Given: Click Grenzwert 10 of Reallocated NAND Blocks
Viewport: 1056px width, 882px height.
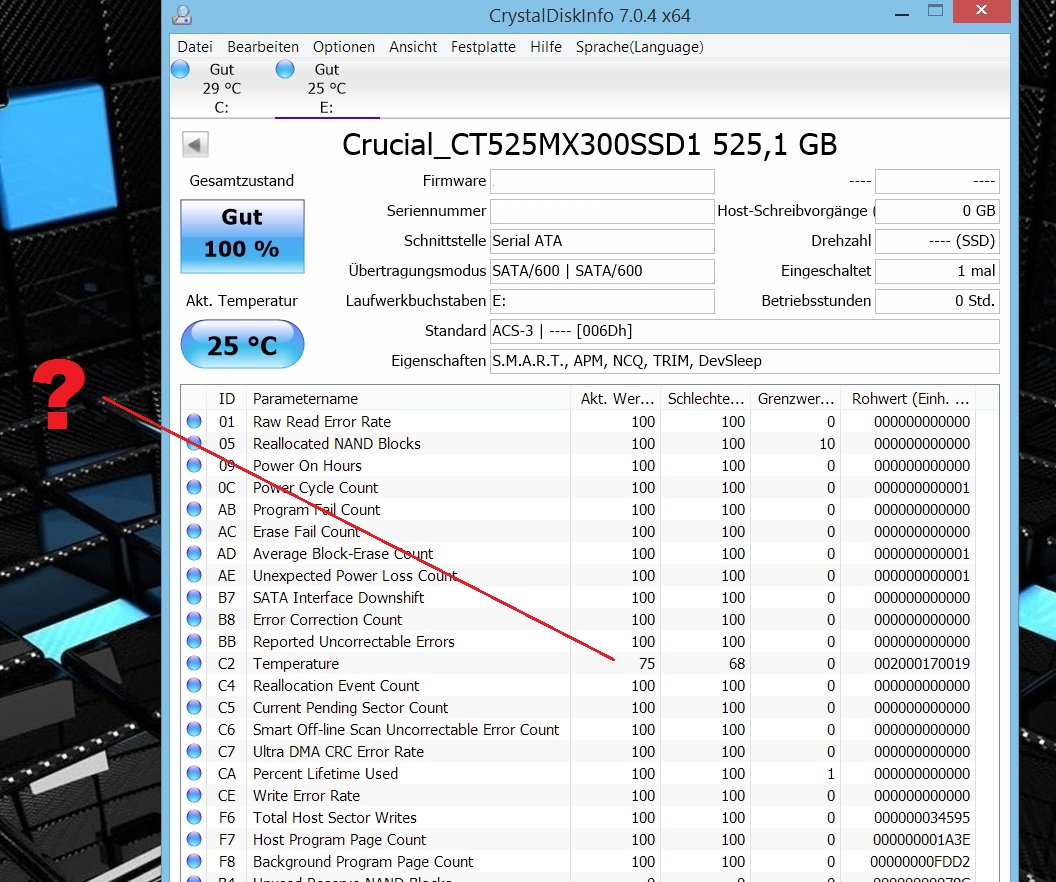Looking at the screenshot, I should pyautogui.click(x=827, y=444).
